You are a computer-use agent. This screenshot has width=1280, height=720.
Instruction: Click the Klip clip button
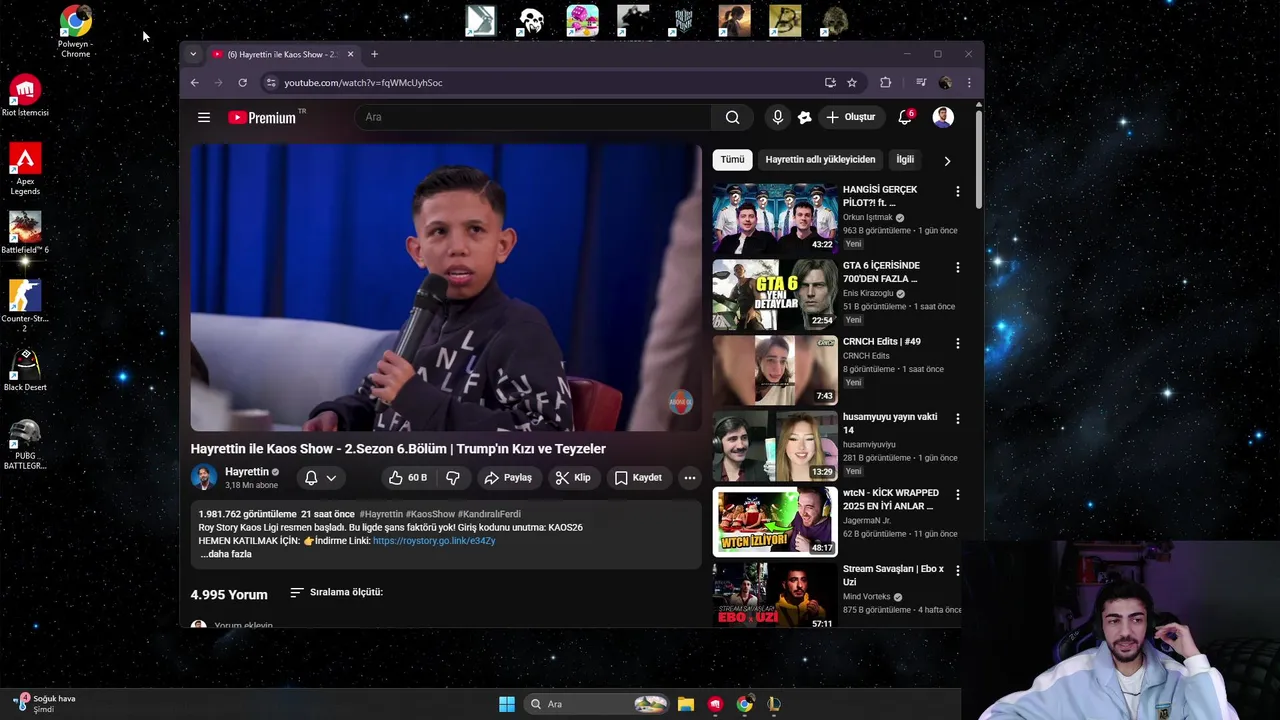point(573,478)
